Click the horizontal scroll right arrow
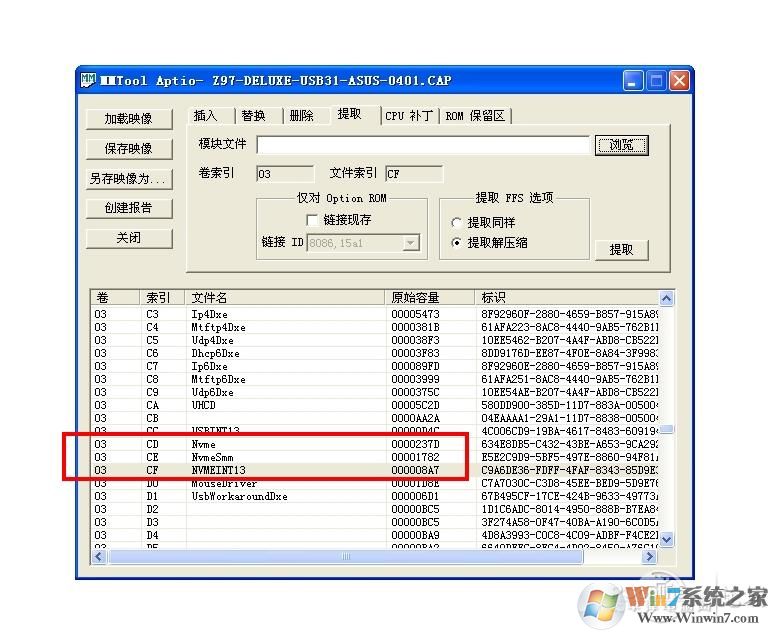The width and height of the screenshot is (775, 632). (649, 557)
